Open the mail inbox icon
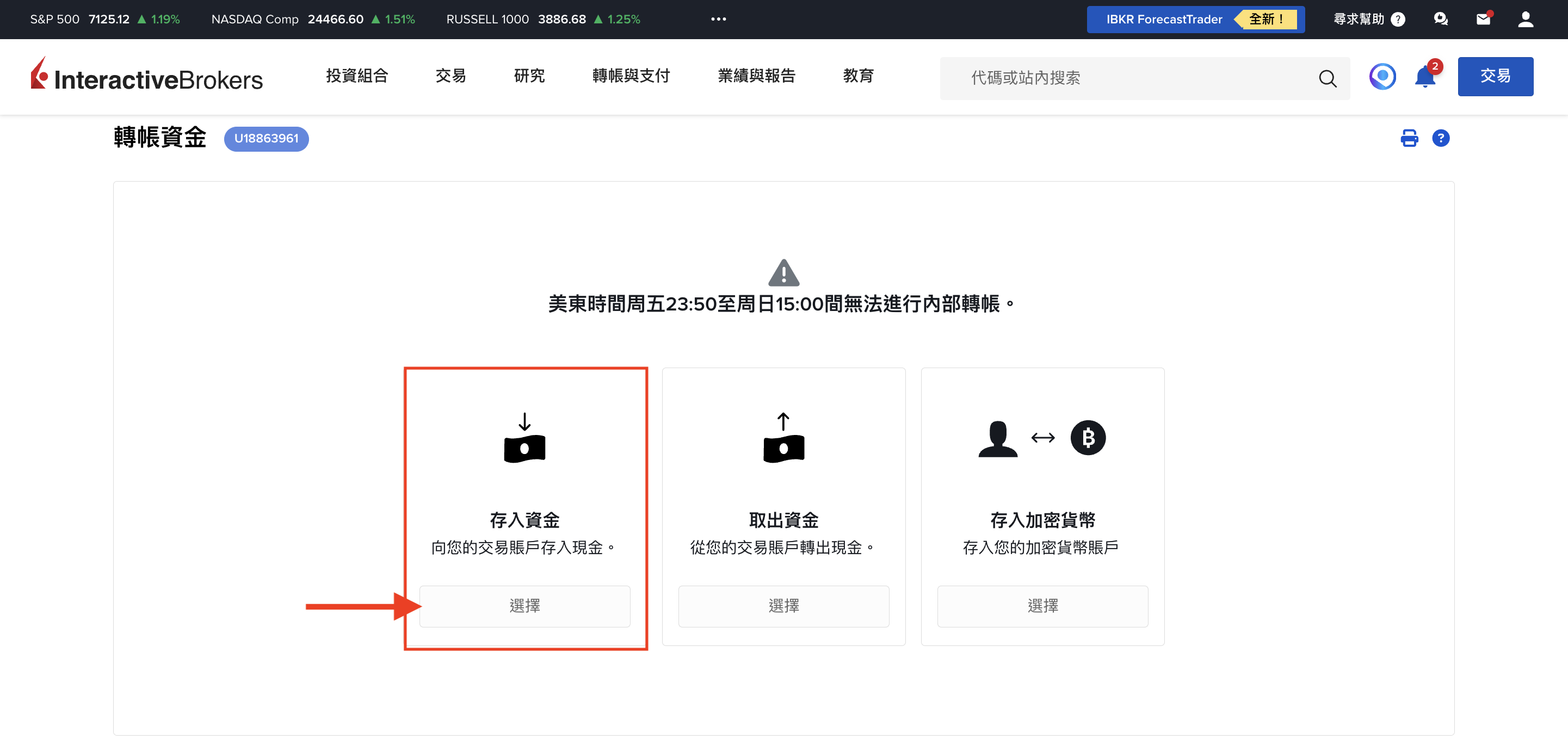Viewport: 1568px width, 746px height. point(1483,20)
